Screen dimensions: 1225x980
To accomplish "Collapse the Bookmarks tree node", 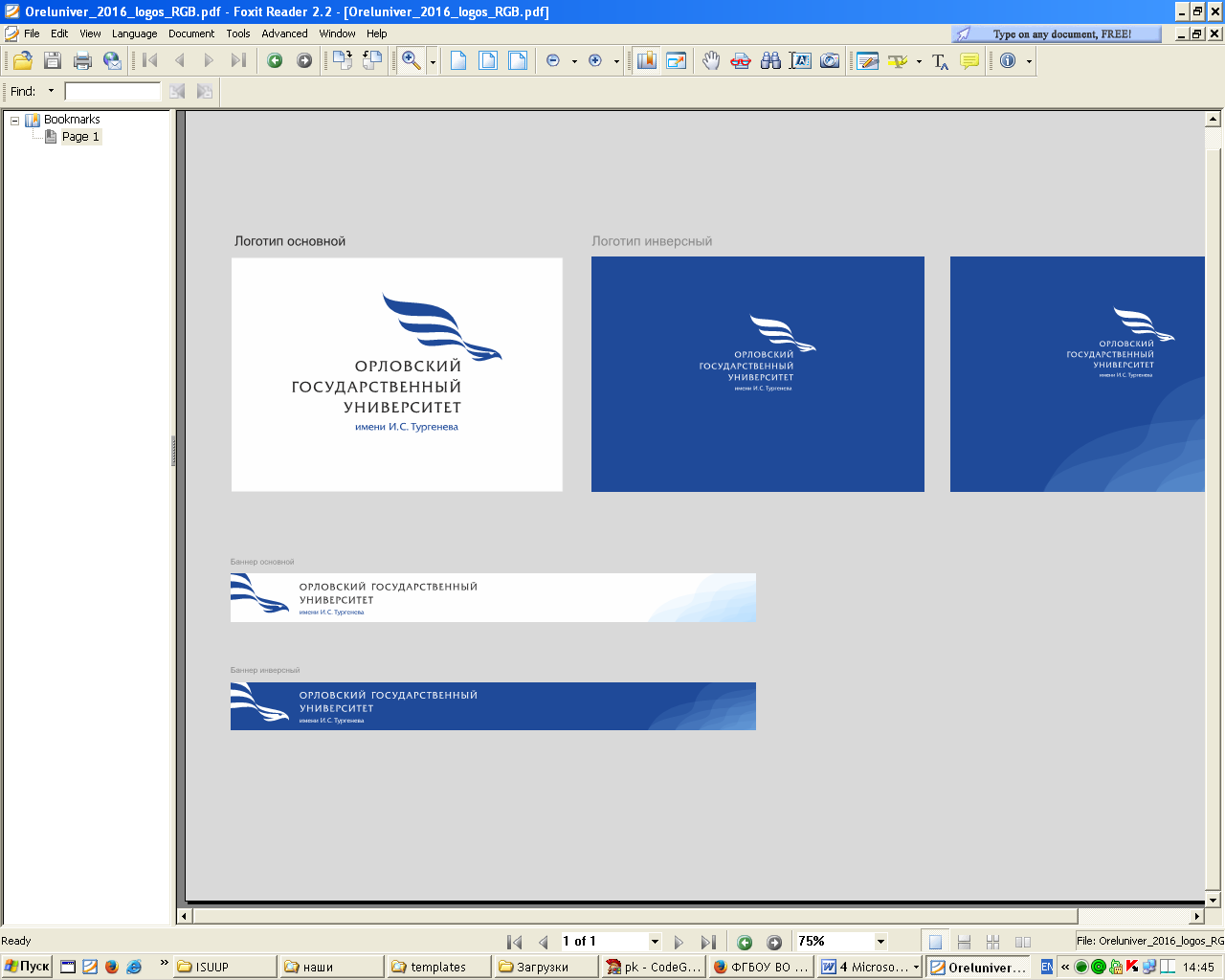I will (x=14, y=121).
